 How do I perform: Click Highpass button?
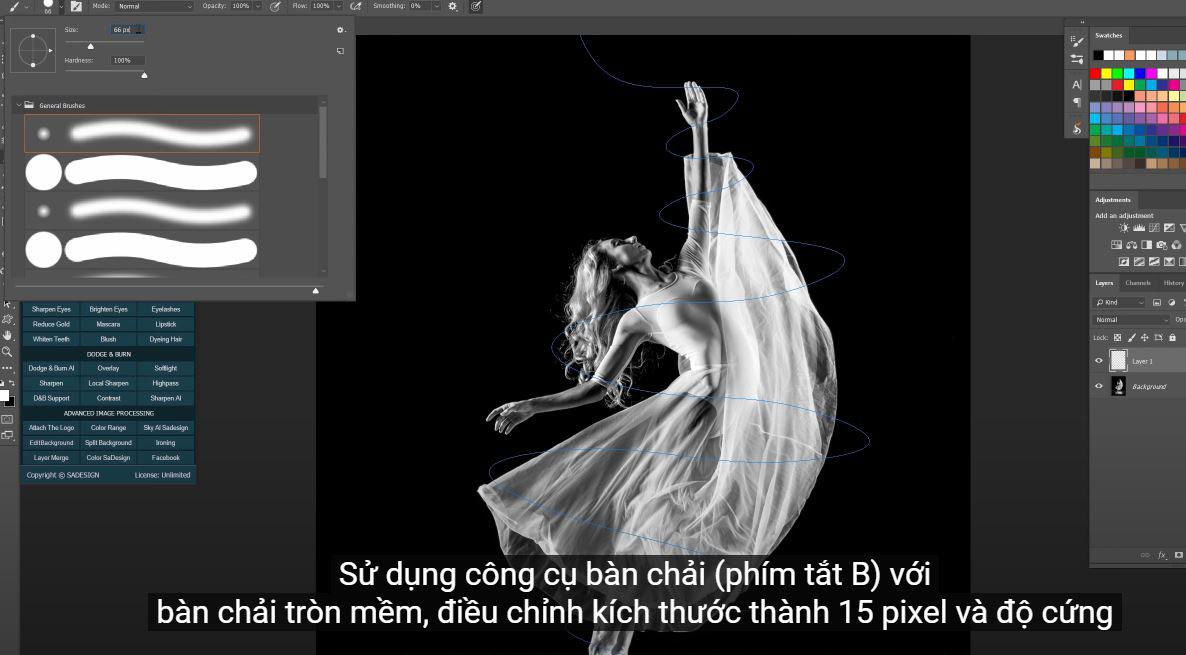coord(166,383)
